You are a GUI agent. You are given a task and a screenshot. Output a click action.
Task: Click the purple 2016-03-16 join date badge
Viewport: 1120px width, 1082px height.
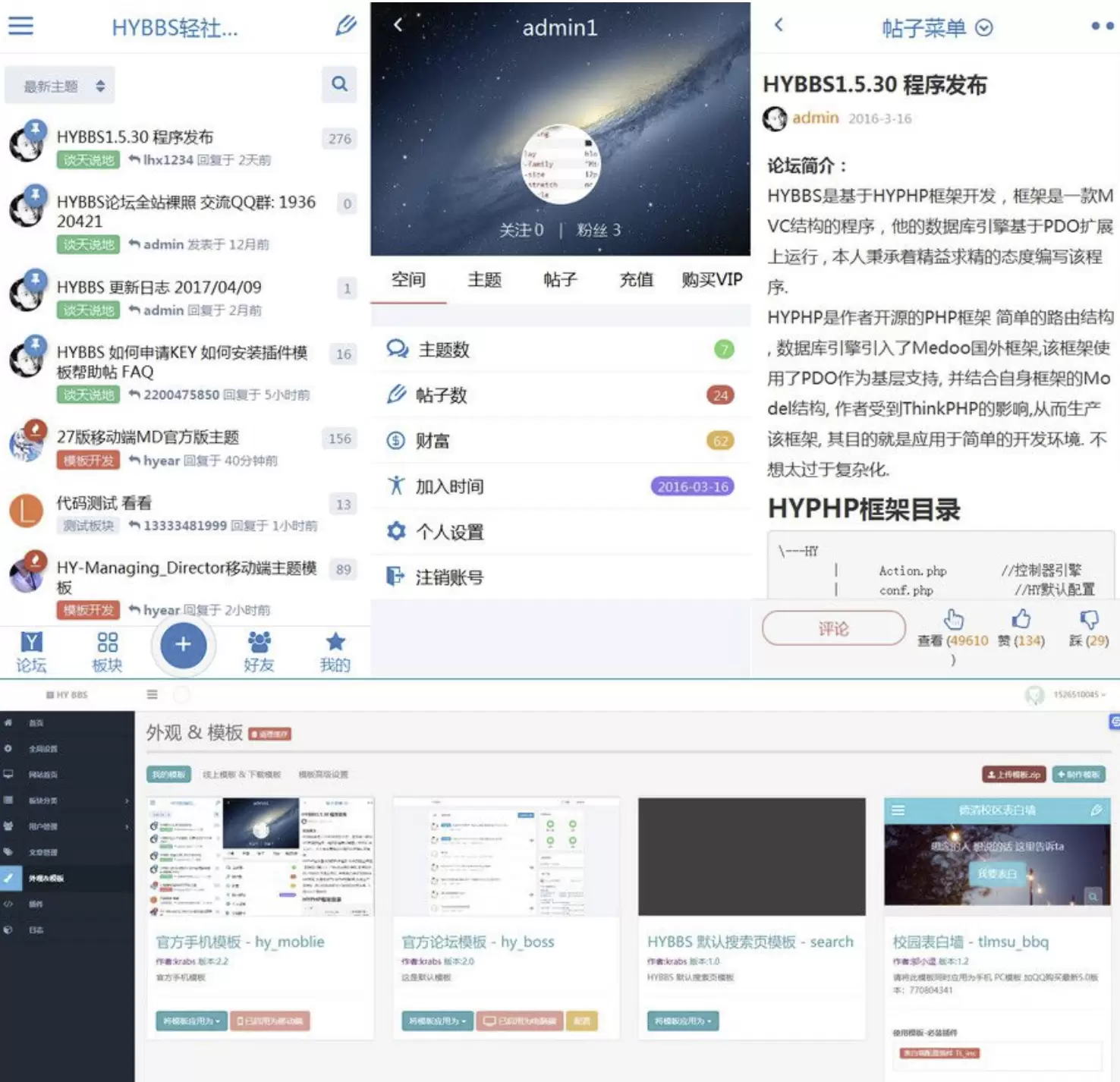(693, 486)
